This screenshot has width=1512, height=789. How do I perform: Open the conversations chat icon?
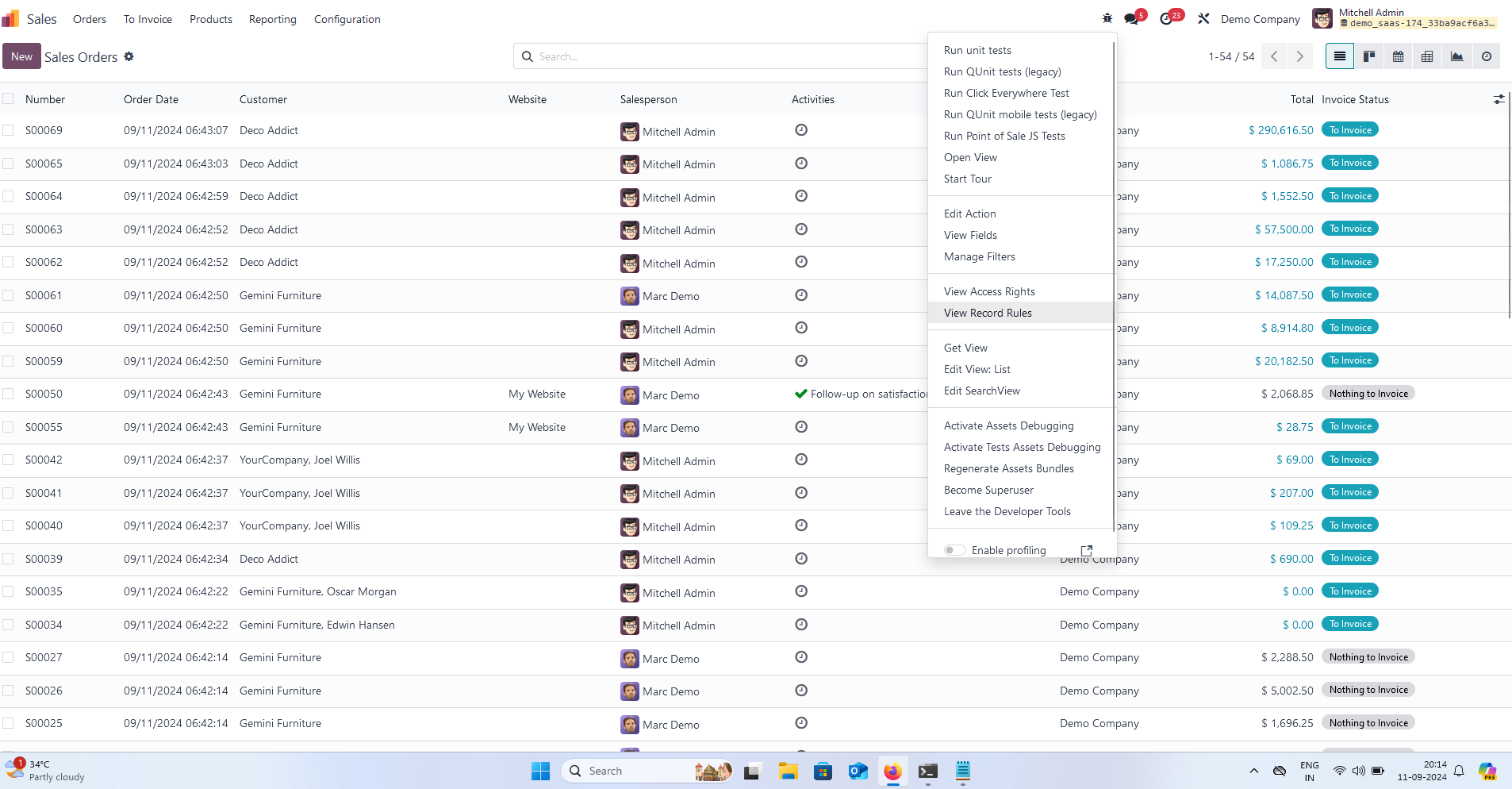point(1131,19)
